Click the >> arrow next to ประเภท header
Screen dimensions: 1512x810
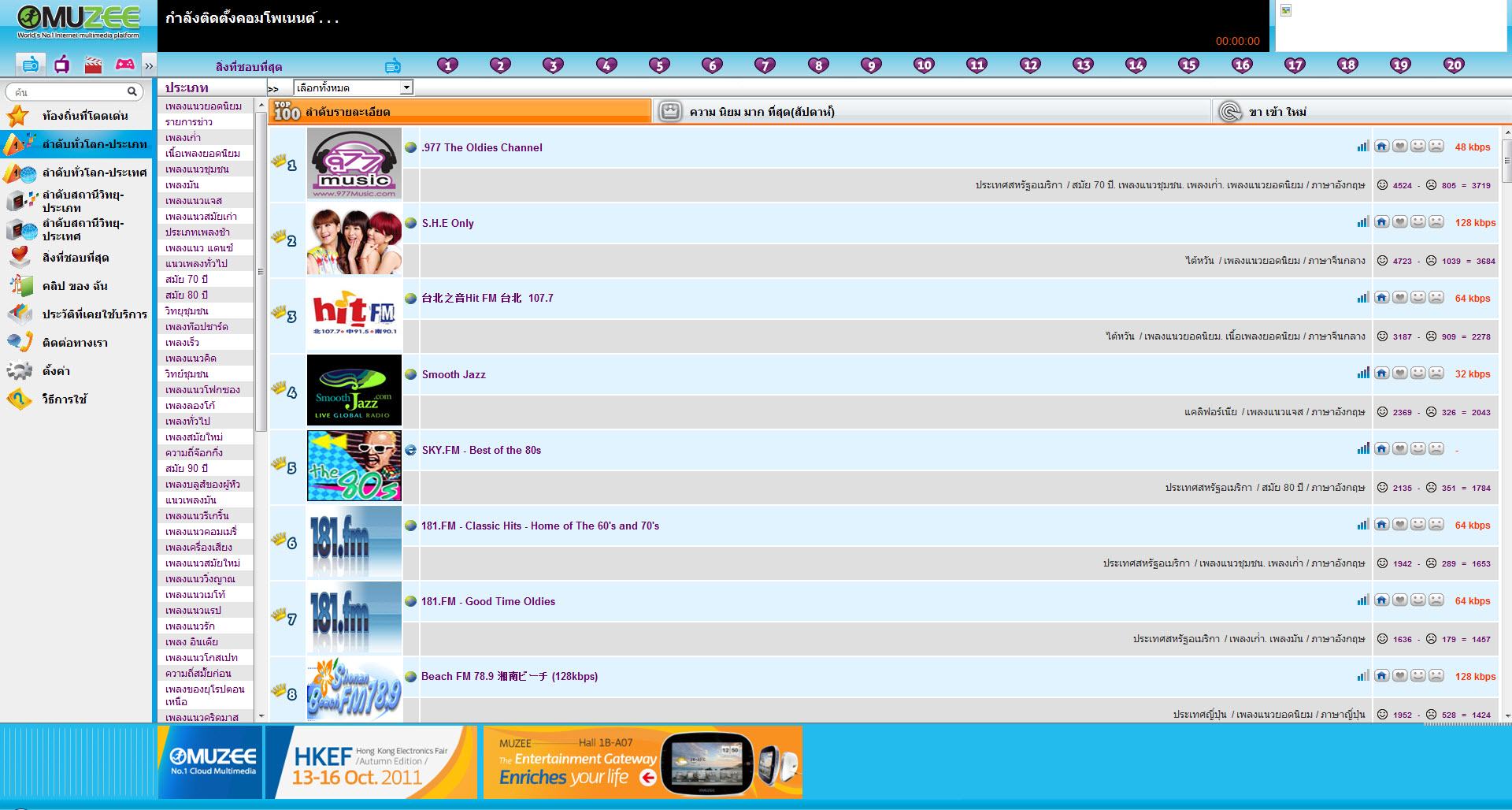[x=273, y=88]
